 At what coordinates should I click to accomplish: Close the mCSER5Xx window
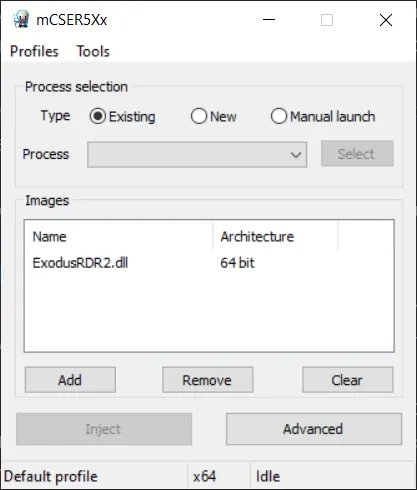point(386,20)
